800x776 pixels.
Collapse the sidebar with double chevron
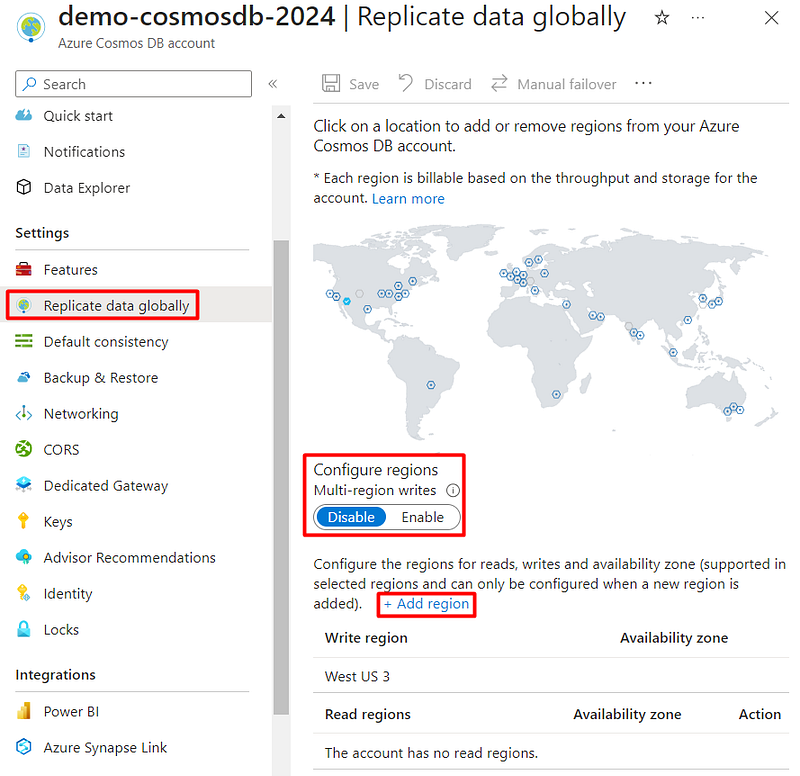click(x=272, y=84)
